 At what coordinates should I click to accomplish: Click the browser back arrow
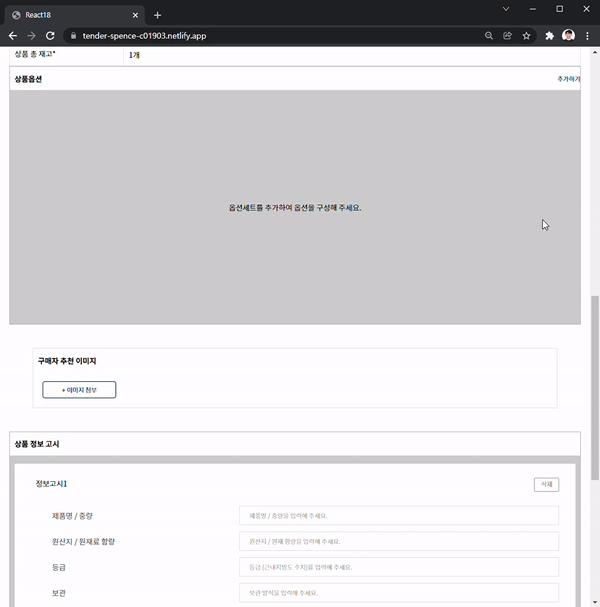[12, 35]
